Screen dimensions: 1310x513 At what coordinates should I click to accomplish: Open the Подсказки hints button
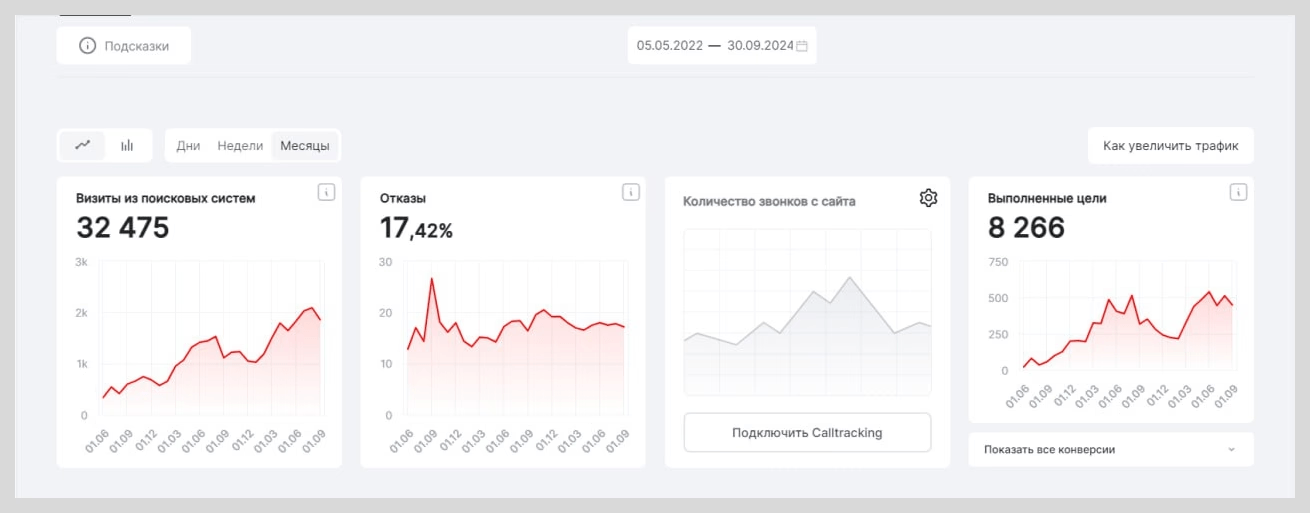pos(124,46)
